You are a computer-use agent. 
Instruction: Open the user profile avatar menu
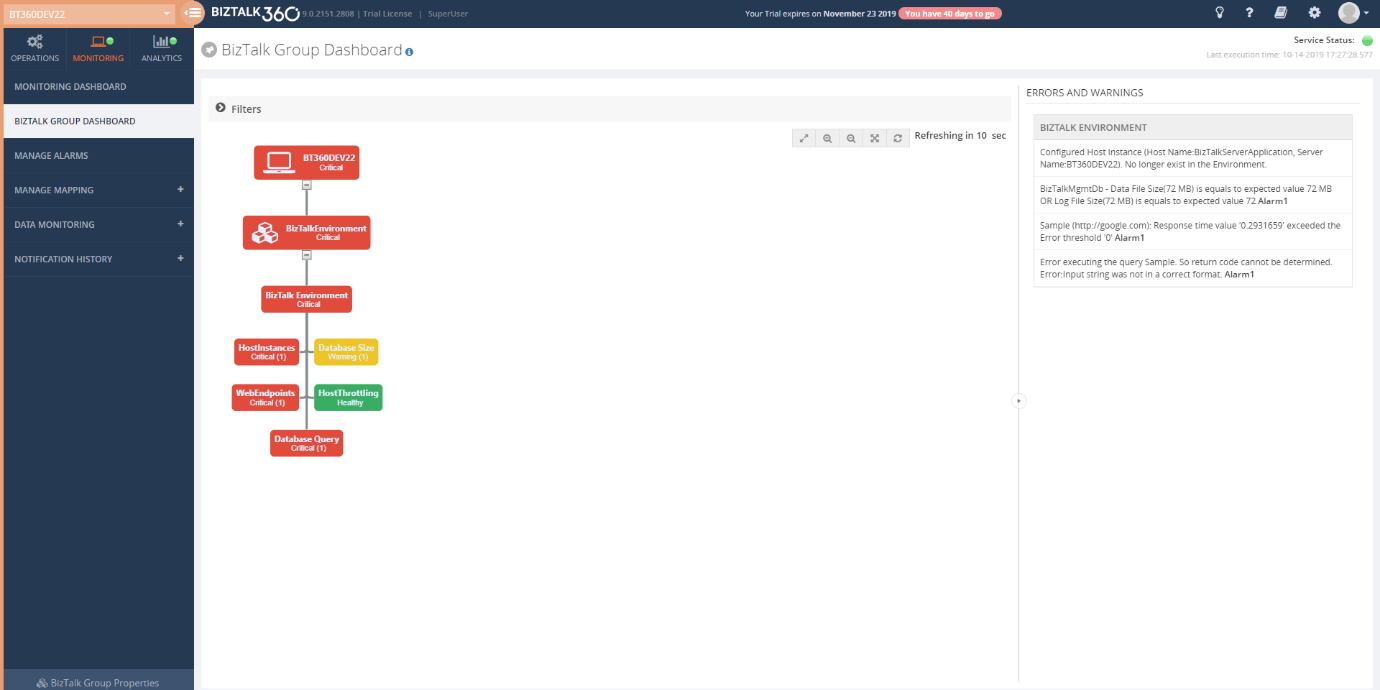pos(1354,13)
